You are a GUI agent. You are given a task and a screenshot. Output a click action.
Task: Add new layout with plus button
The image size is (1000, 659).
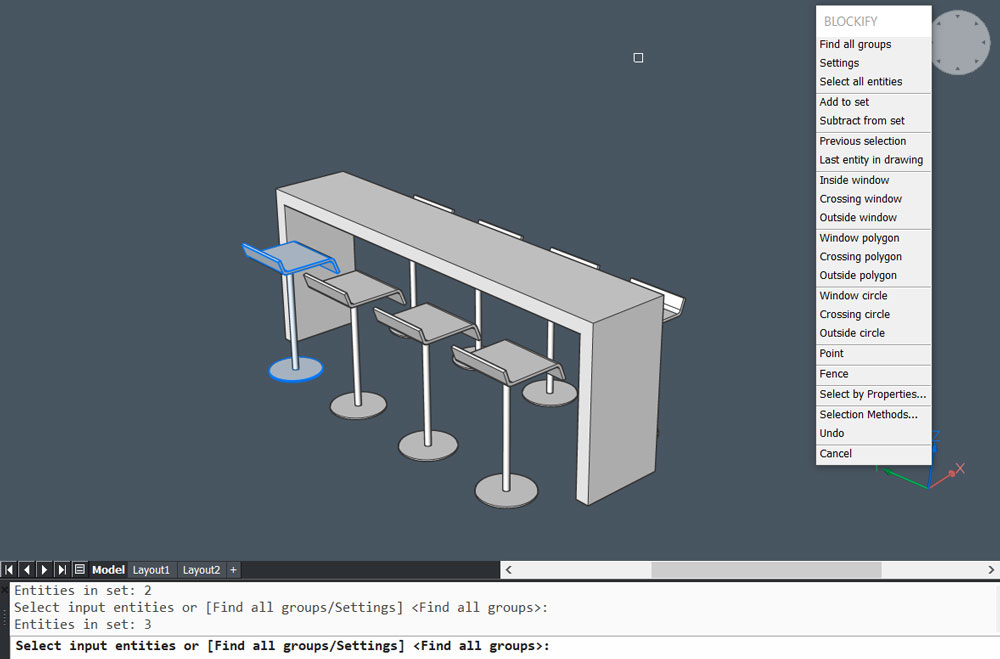pos(233,570)
